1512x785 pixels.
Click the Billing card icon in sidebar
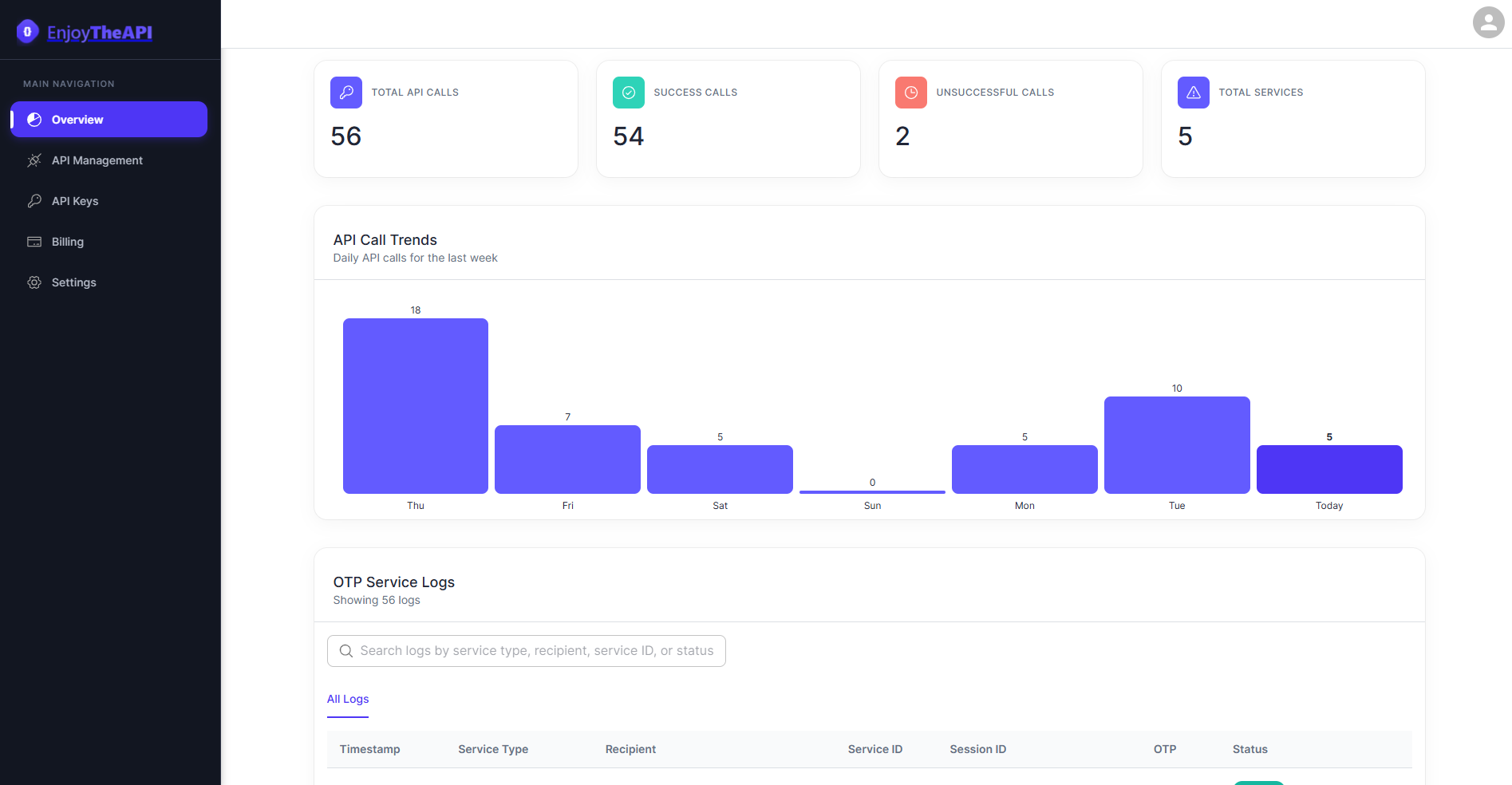point(34,242)
